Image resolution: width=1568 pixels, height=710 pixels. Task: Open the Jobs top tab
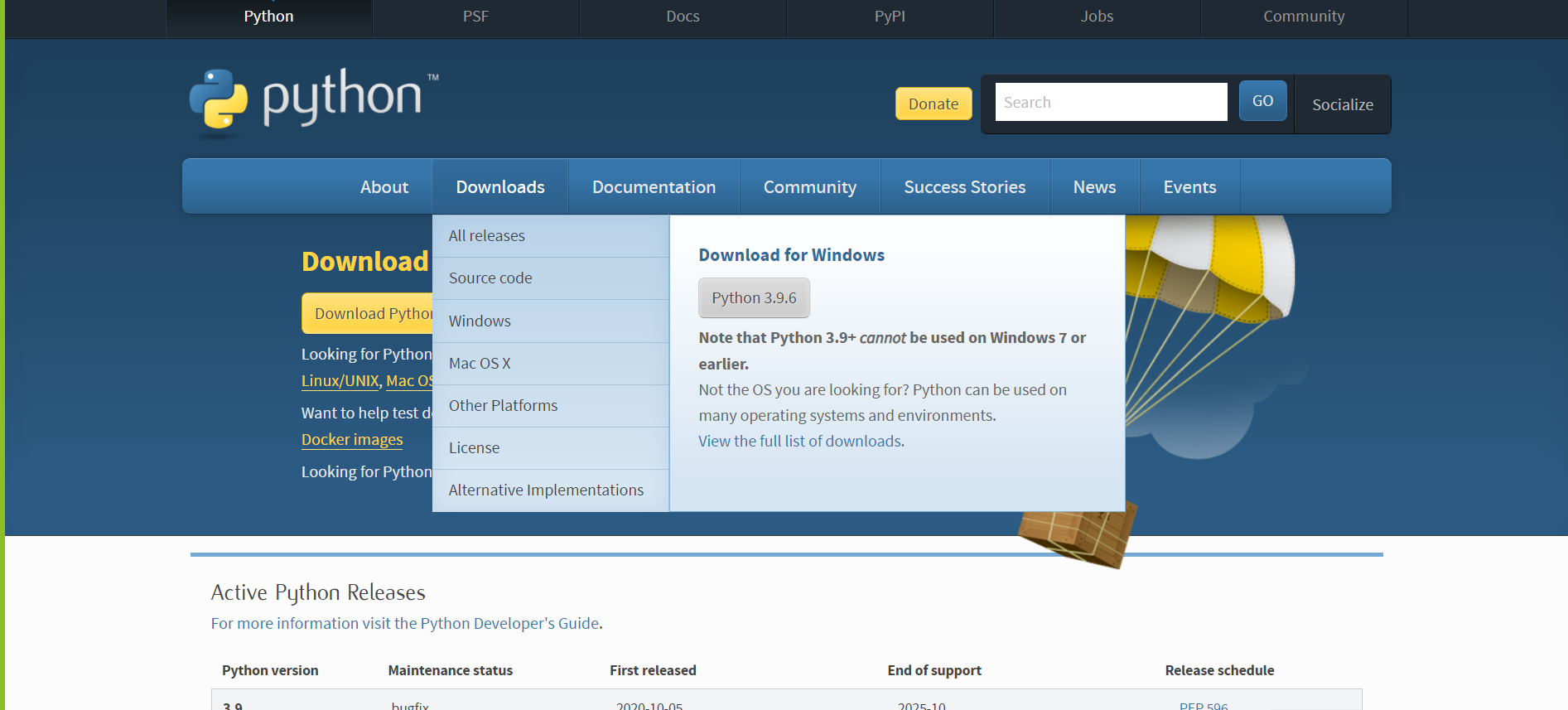1097,17
